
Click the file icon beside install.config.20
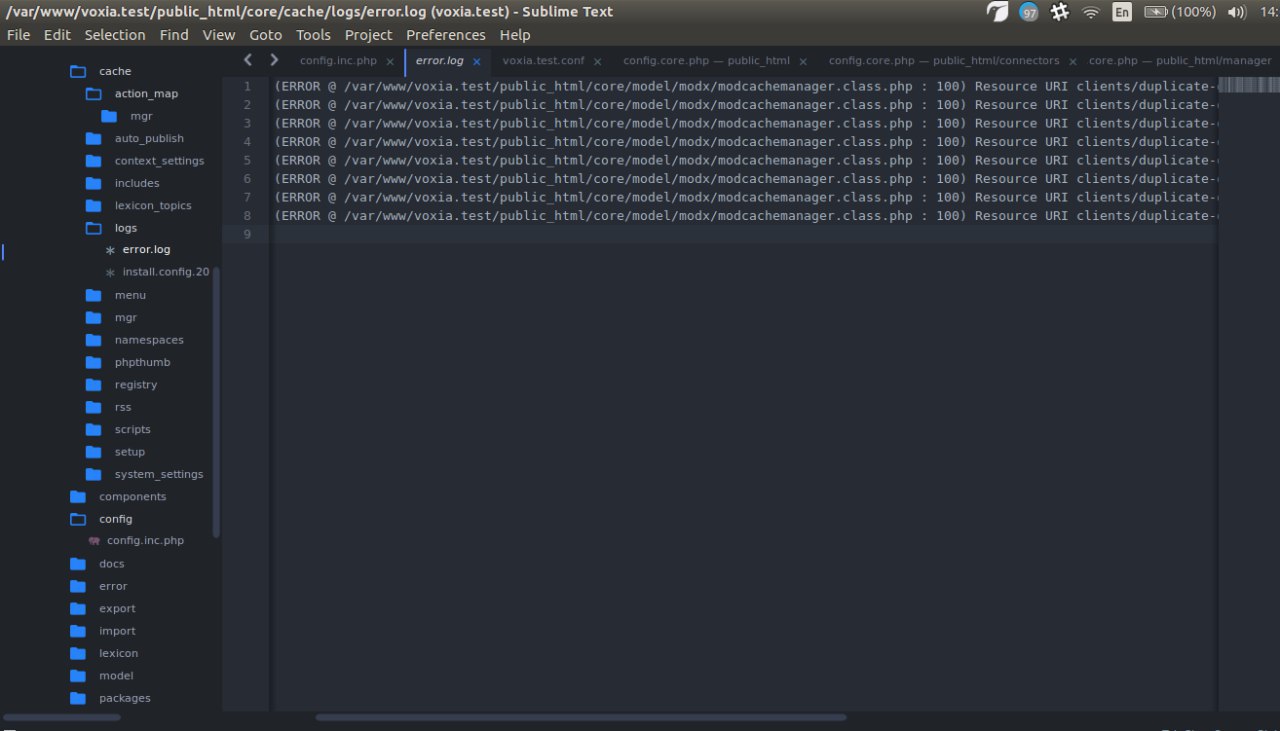coord(110,272)
